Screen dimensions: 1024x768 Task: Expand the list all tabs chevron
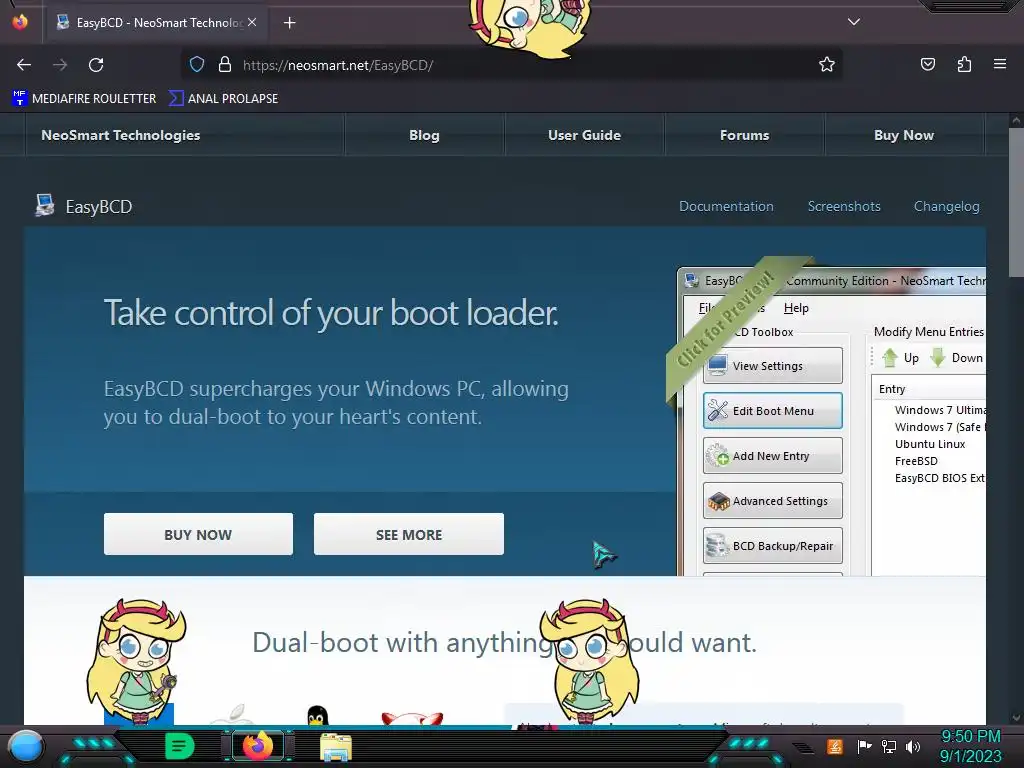click(x=854, y=22)
